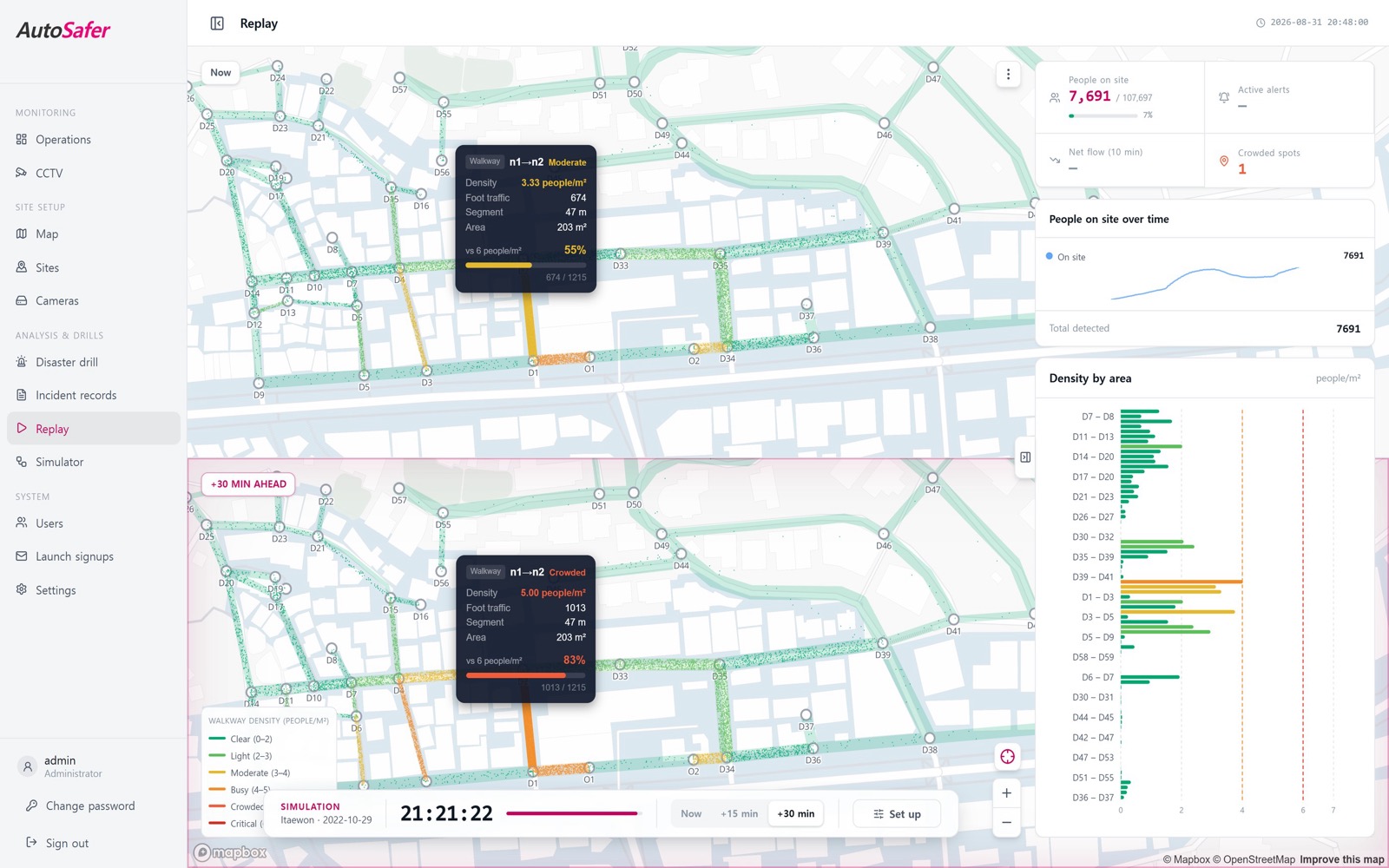
Task: Click the Launch signups envelope icon
Action: (22, 556)
